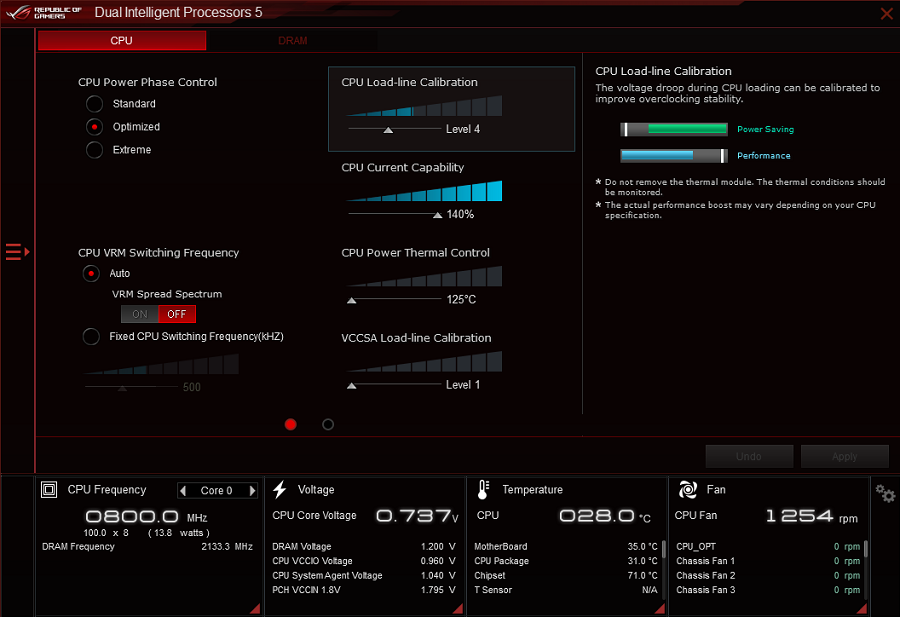Select previous core with left arrow
The width and height of the screenshot is (900, 617).
(183, 491)
